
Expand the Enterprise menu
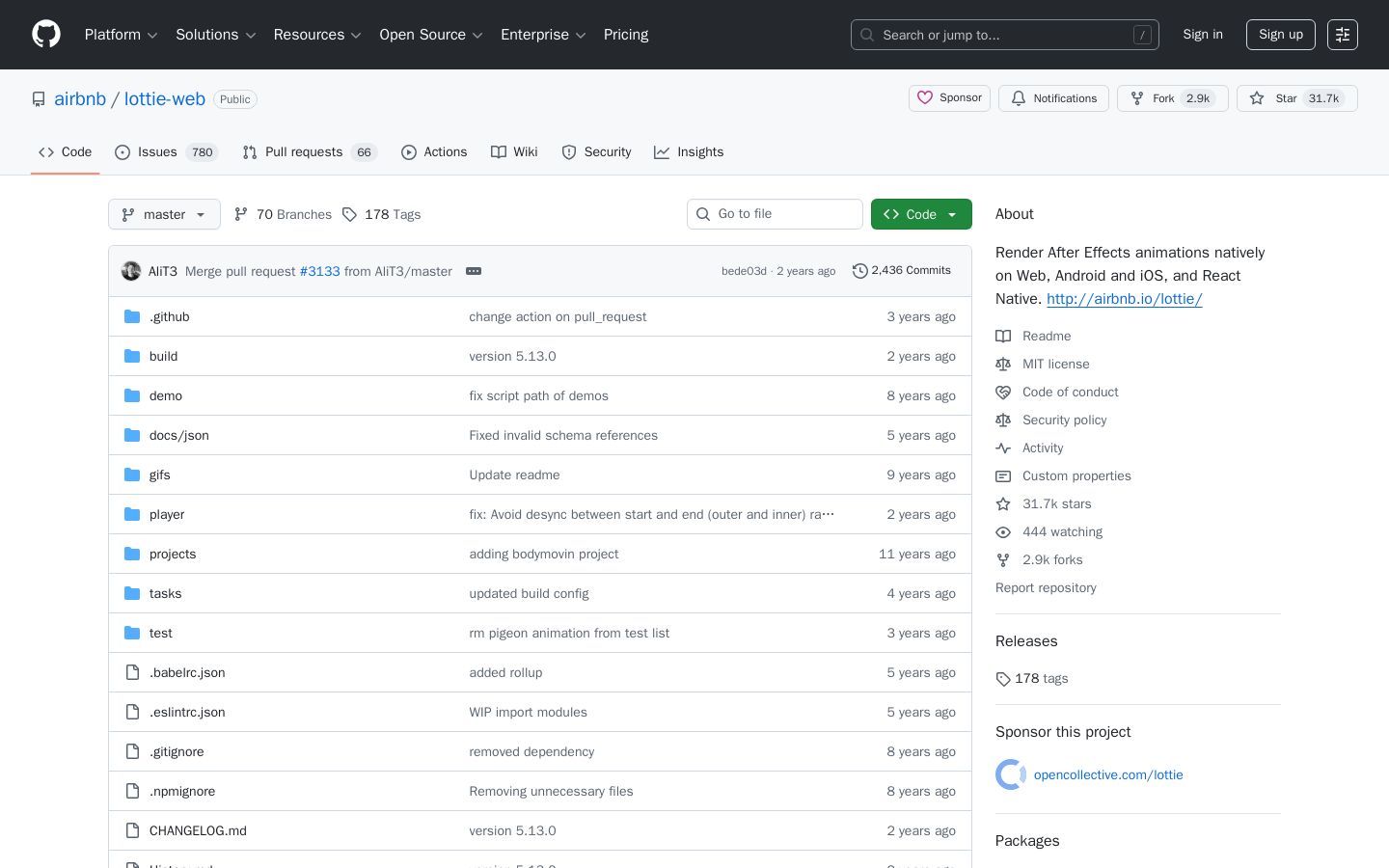click(543, 35)
